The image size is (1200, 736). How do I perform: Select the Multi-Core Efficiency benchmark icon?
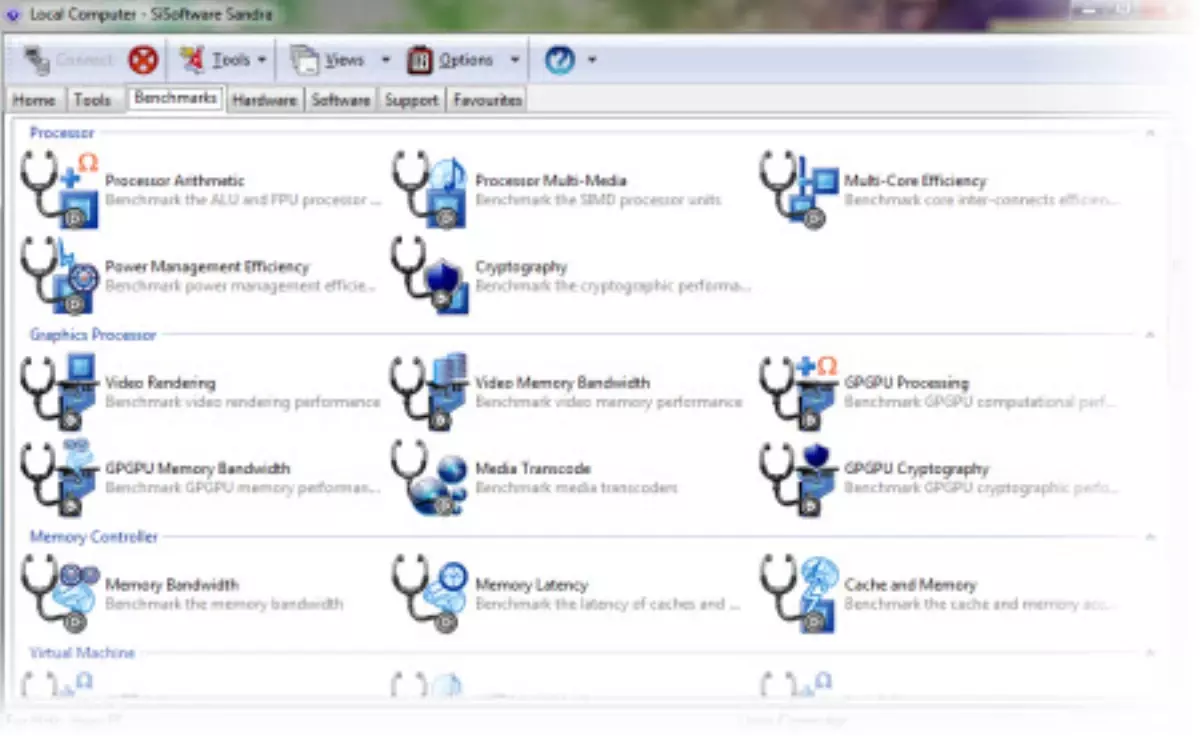tap(799, 190)
